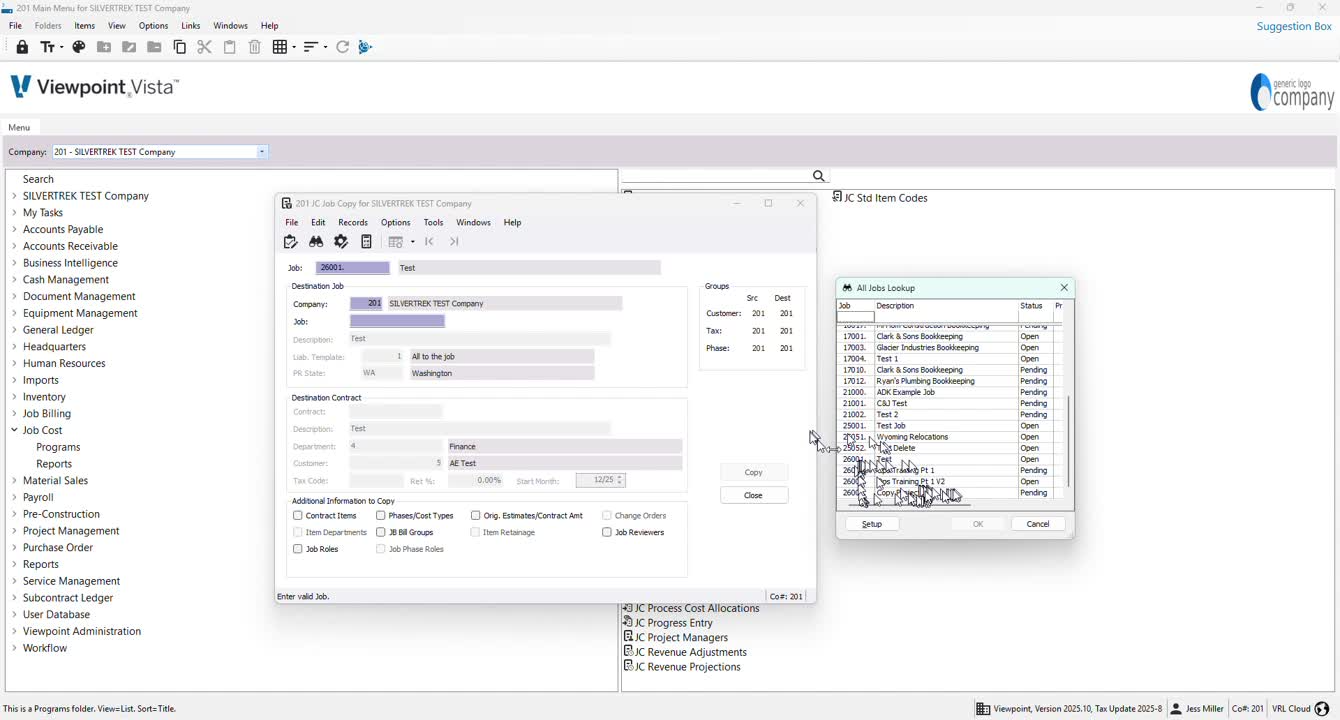This screenshot has width=1340, height=720.
Task: Click the refresh icon in main toolbar
Action: pyautogui.click(x=342, y=47)
